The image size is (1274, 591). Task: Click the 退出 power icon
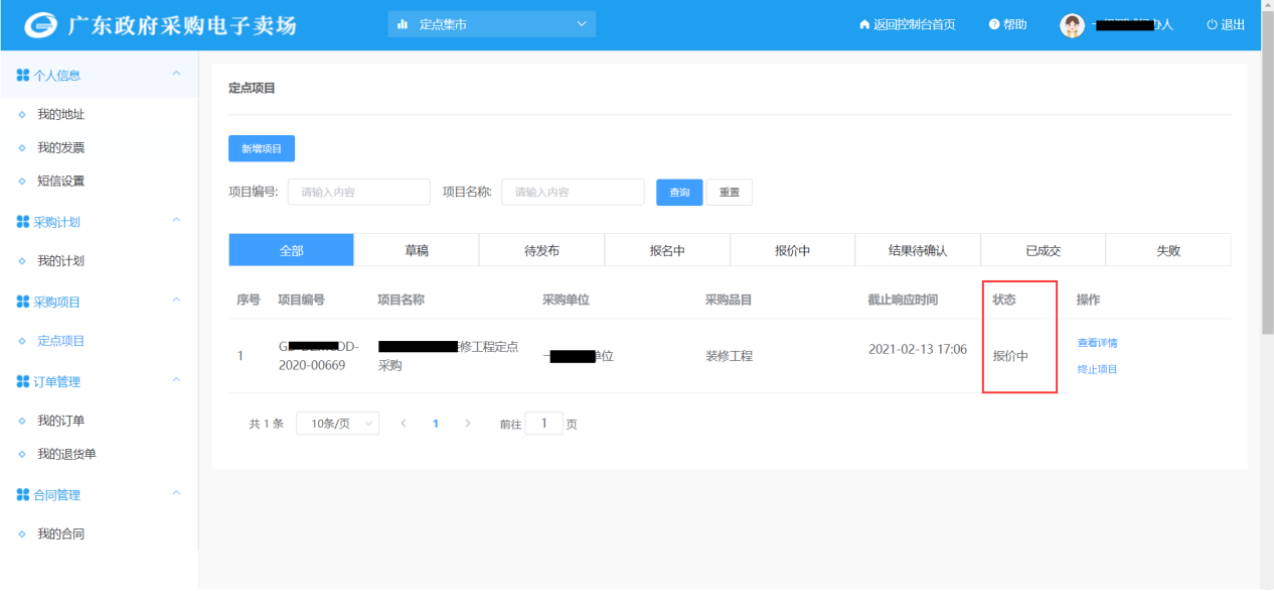1212,25
